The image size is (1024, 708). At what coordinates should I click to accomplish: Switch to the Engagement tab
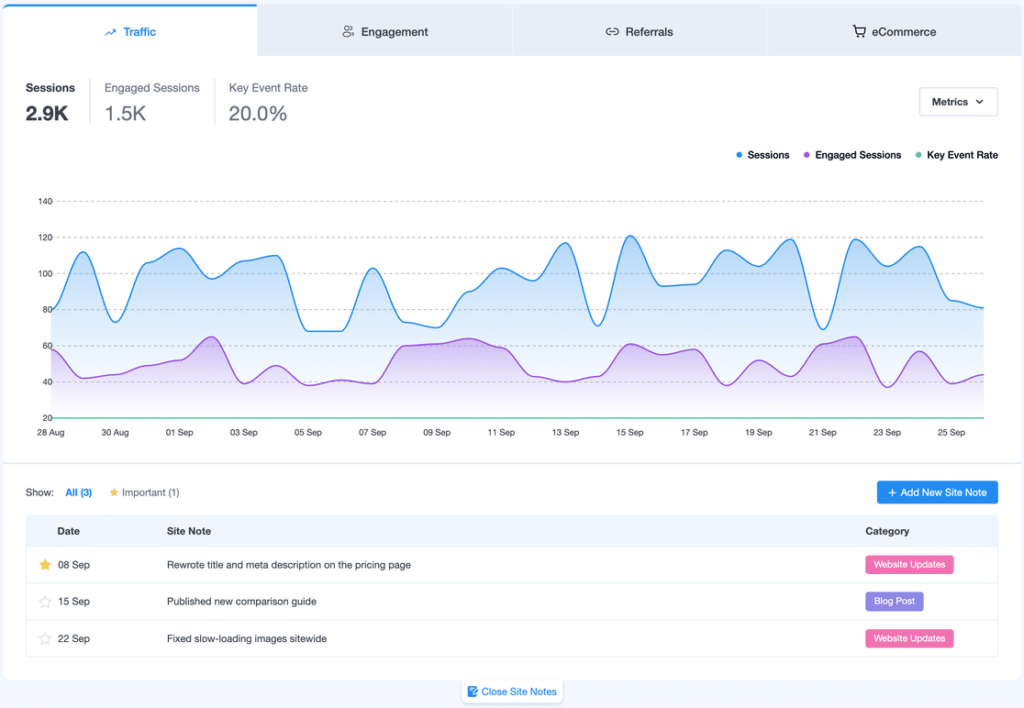[x=385, y=31]
